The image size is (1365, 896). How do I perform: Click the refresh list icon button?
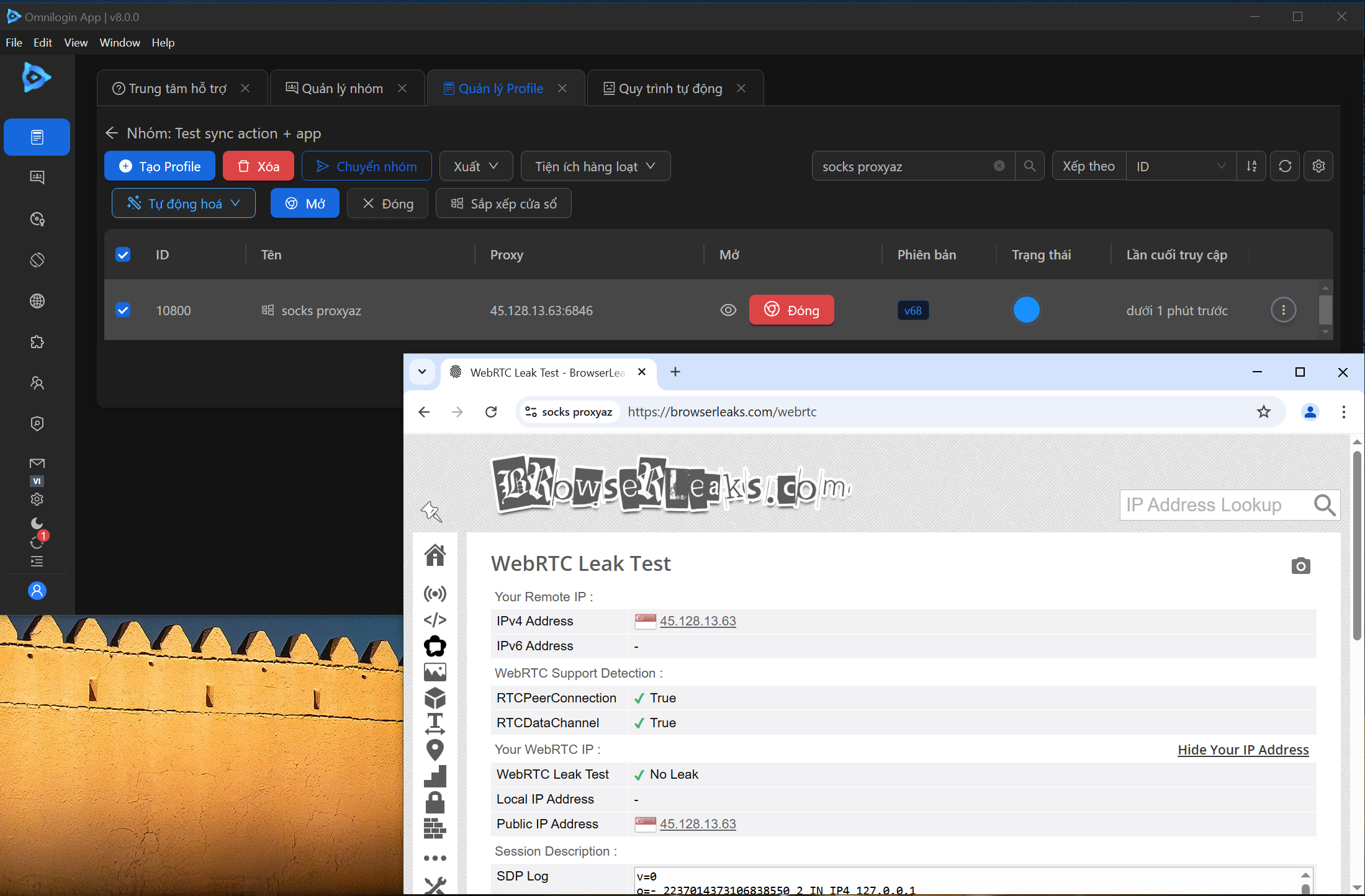tap(1285, 166)
